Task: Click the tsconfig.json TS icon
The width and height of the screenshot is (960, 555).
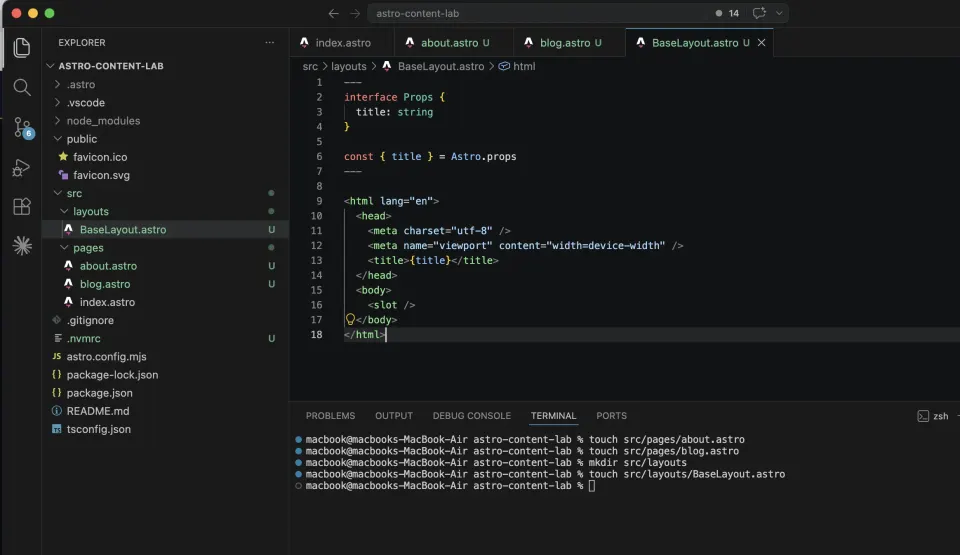Action: point(56,429)
